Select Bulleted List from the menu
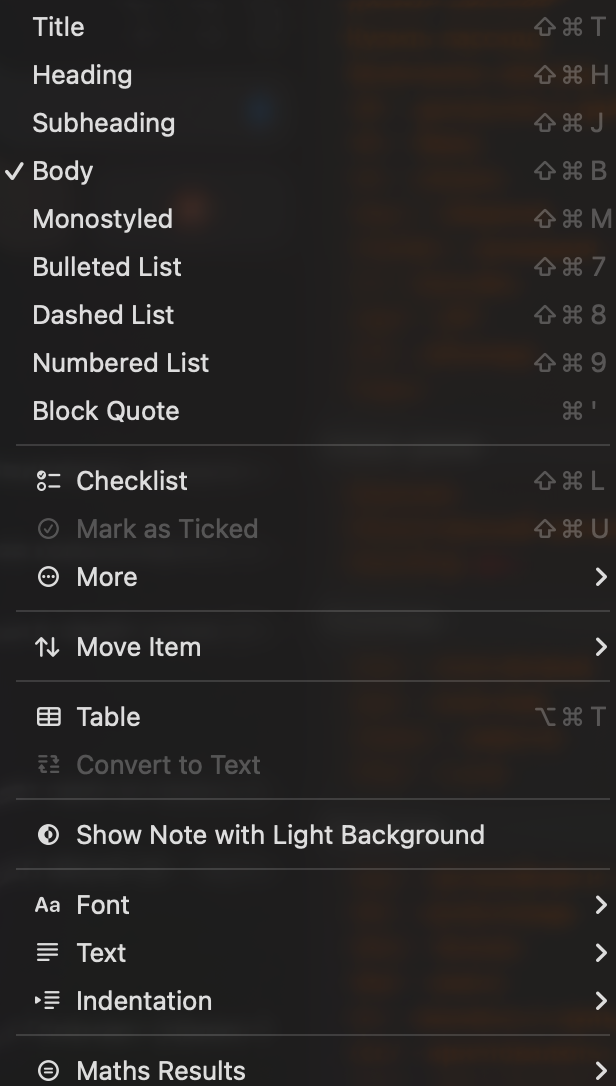Screen dimensions: 616x1086 pyautogui.click(x=107, y=267)
